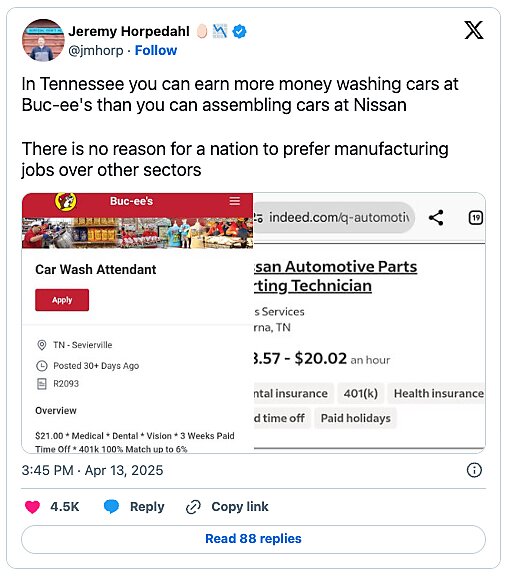This screenshot has width=511, height=581.
Task: Like the tweet with the heart icon
Action: pyautogui.click(x=32, y=507)
